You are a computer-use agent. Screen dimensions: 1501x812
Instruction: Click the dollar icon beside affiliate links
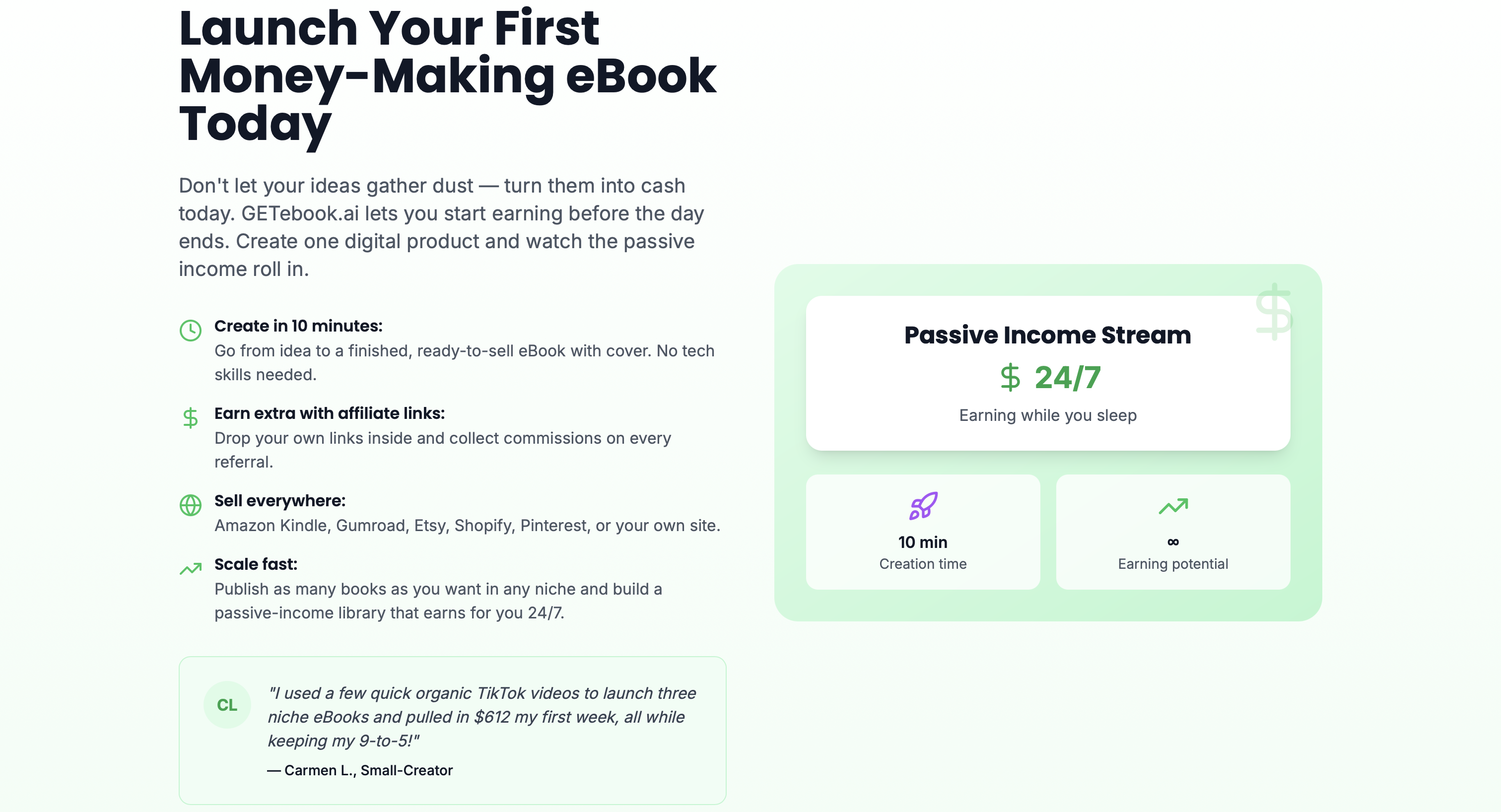pyautogui.click(x=191, y=417)
